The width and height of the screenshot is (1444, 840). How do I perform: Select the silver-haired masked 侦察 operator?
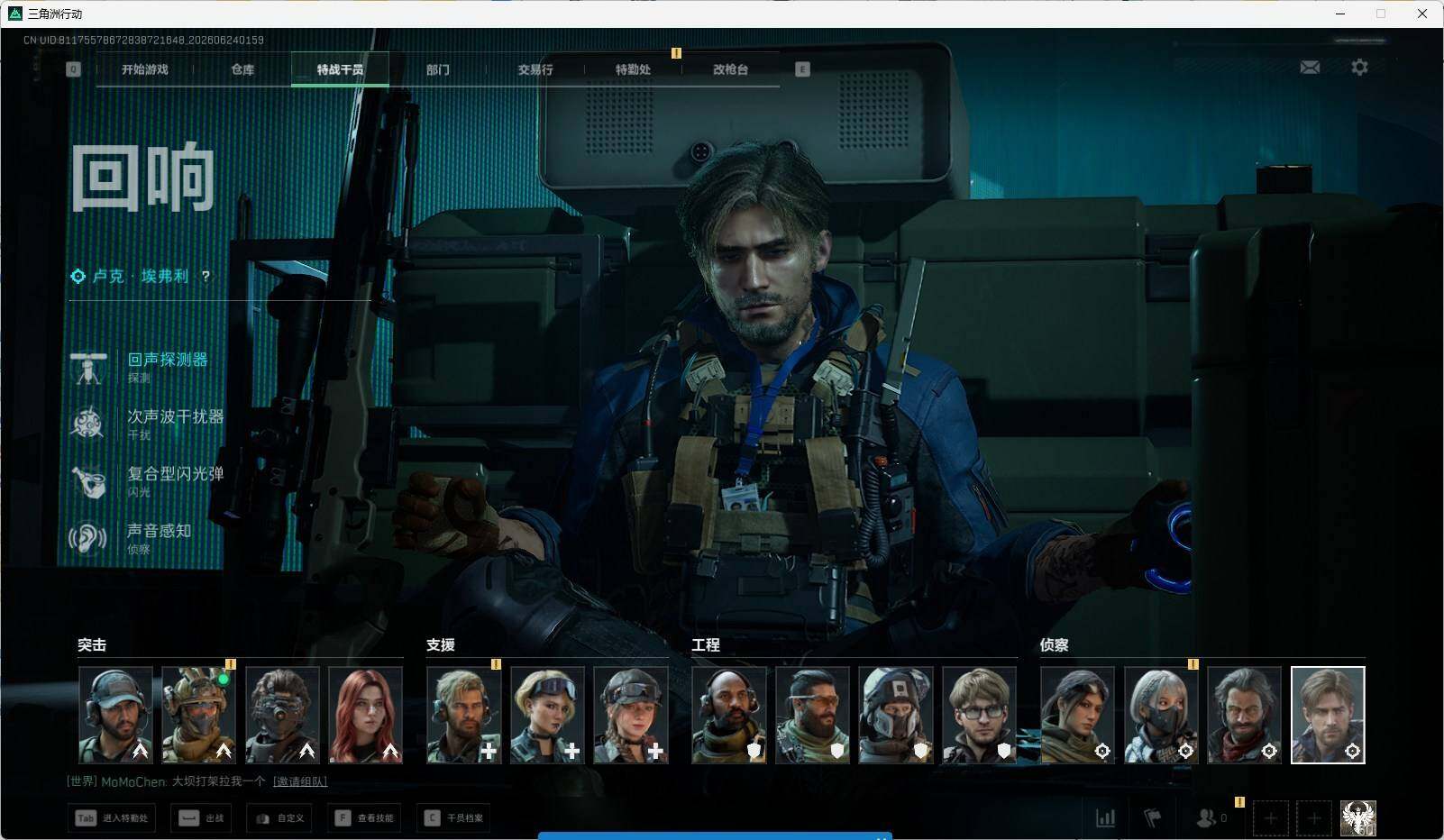pyautogui.click(x=1161, y=715)
